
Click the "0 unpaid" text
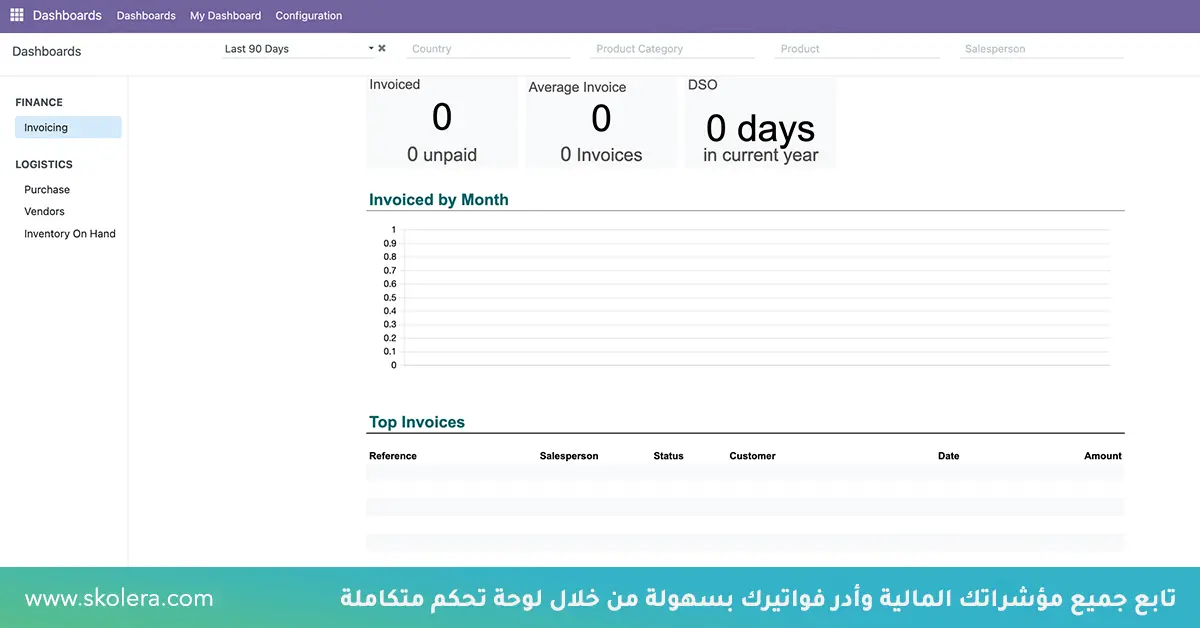point(442,155)
